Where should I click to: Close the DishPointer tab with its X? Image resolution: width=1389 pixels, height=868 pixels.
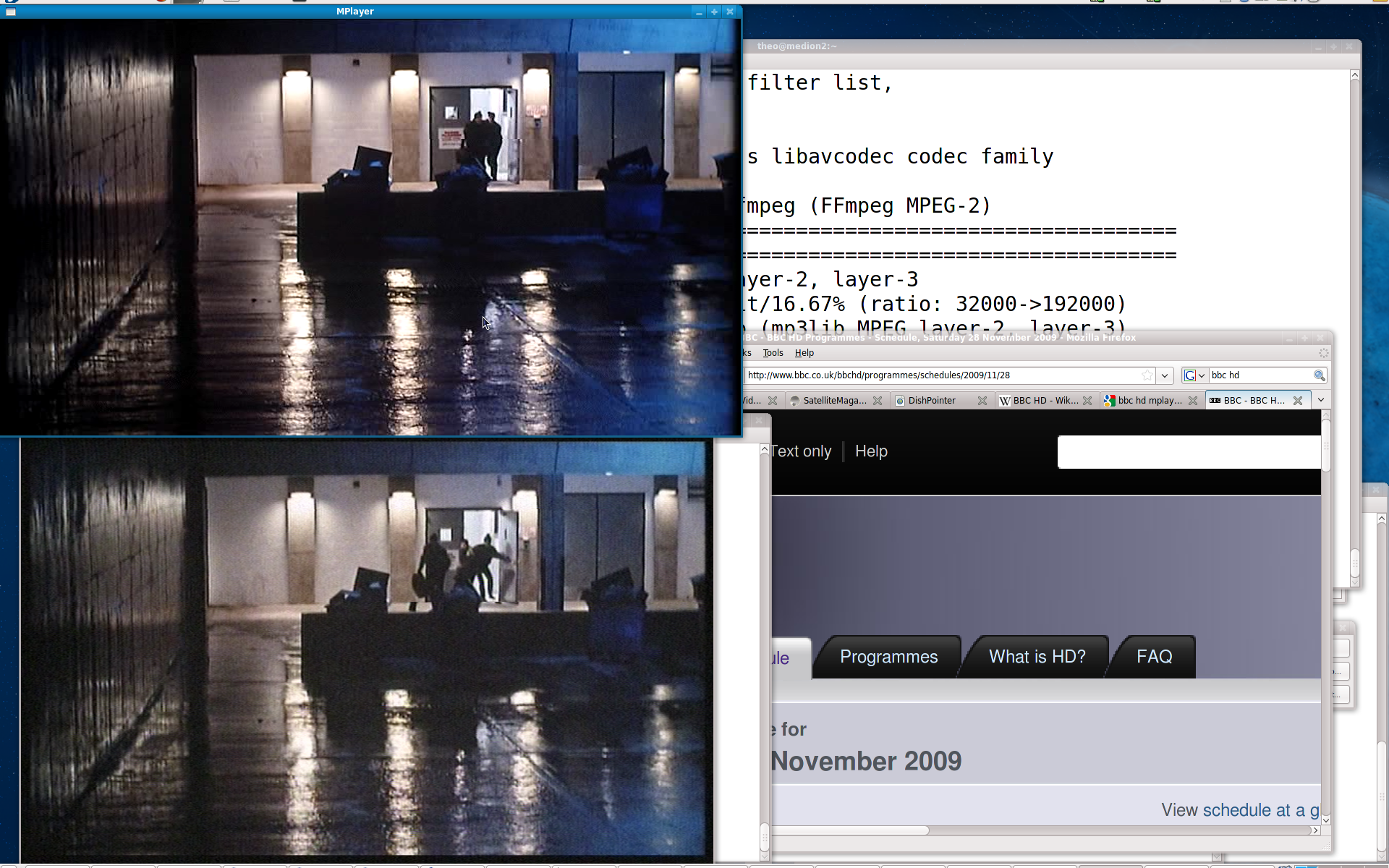[x=982, y=401]
